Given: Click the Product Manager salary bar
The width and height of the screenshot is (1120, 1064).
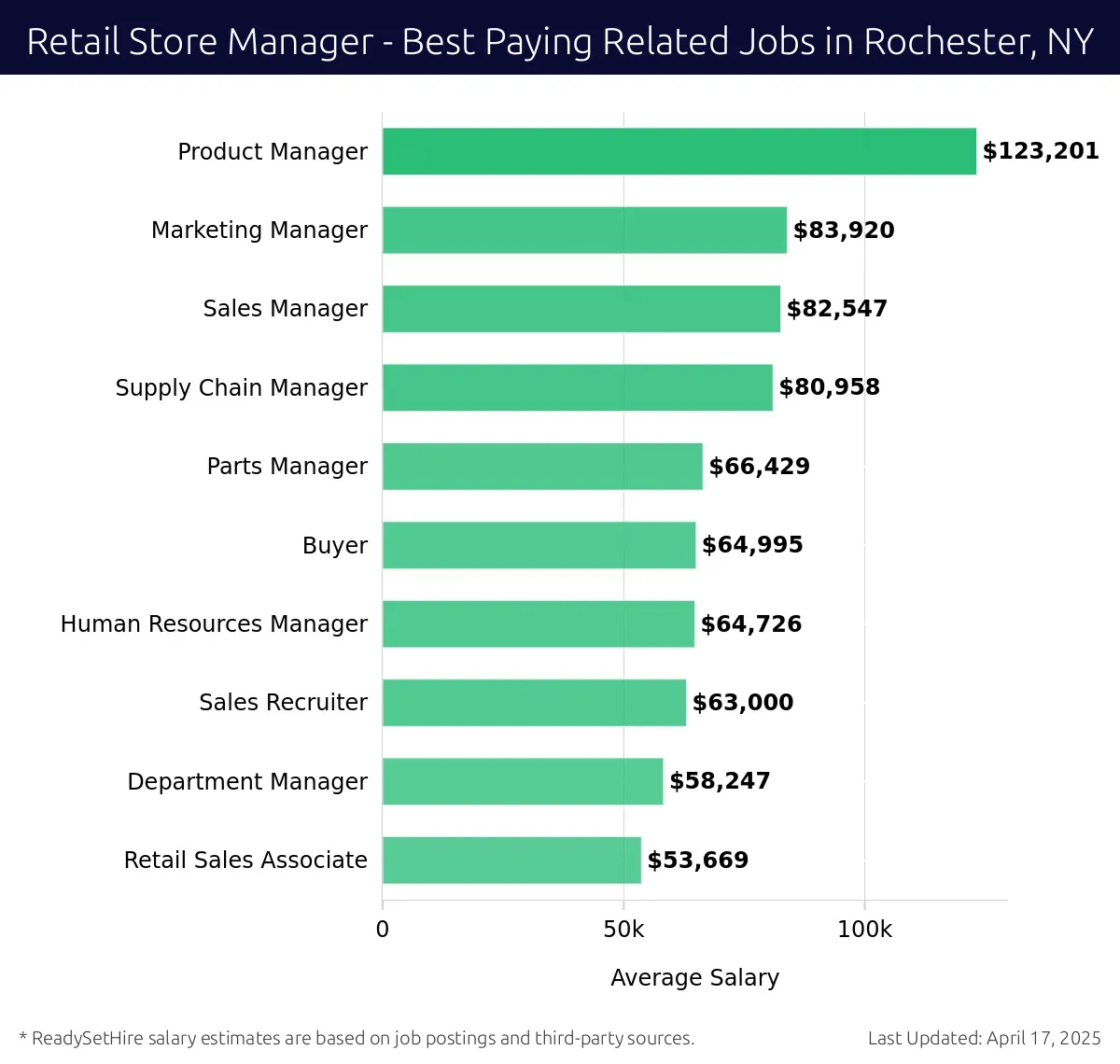Looking at the screenshot, I should tap(679, 151).
